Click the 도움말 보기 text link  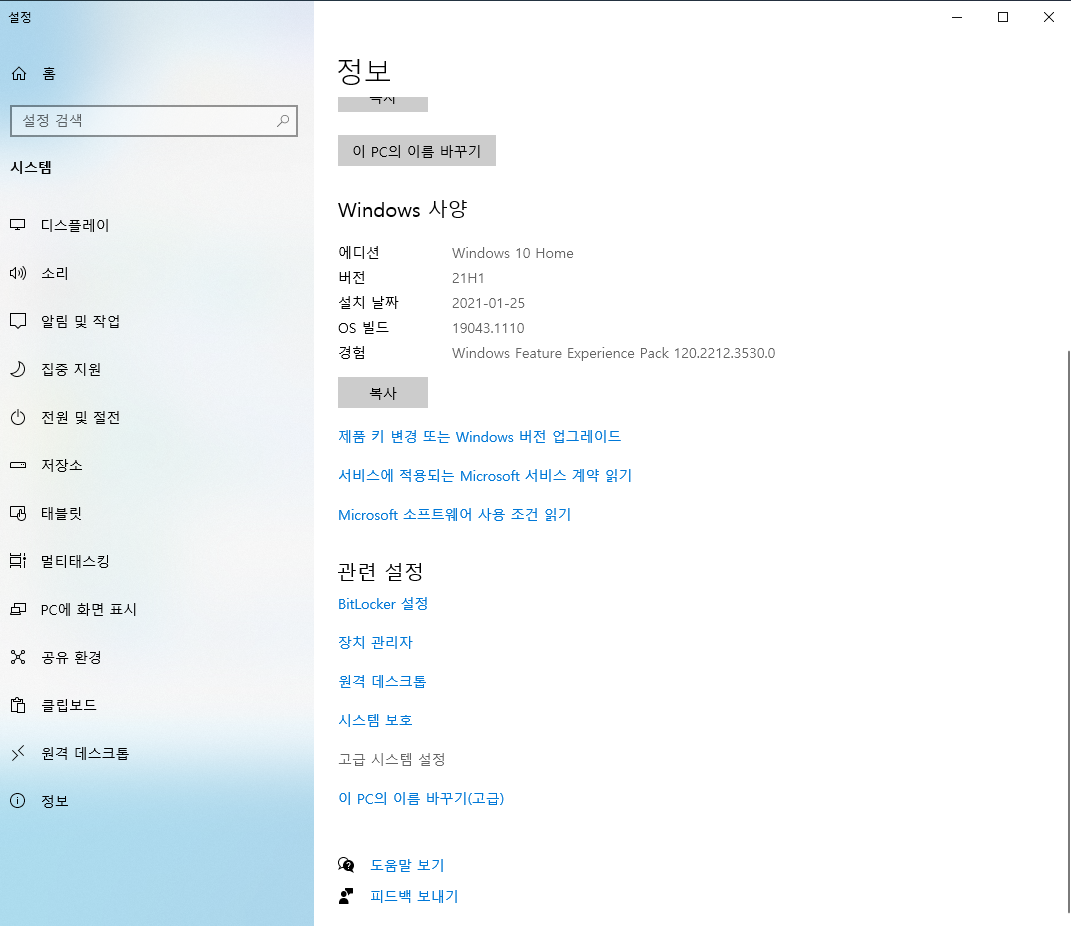[407, 865]
